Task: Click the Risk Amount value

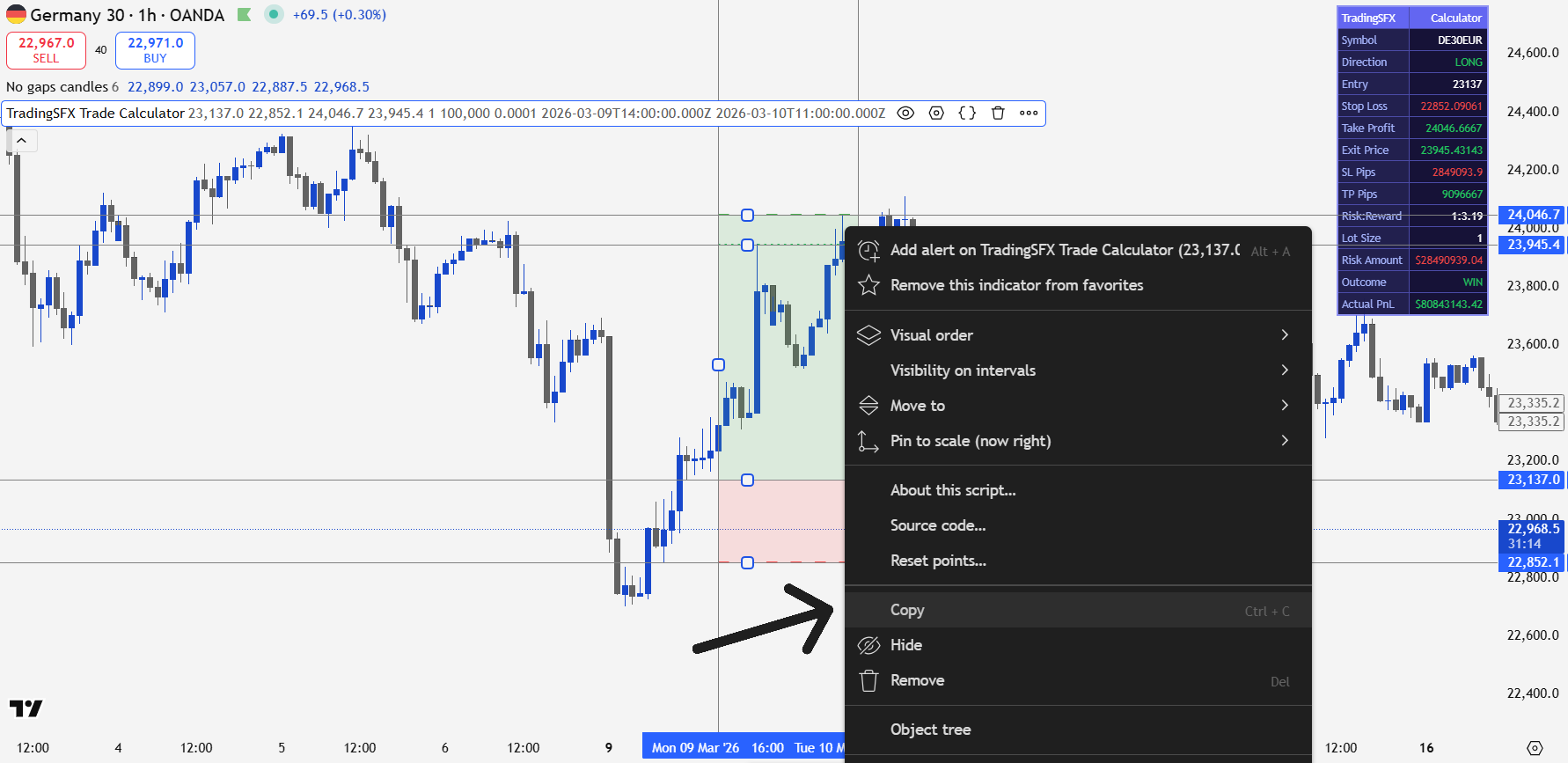Action: pyautogui.click(x=1448, y=260)
